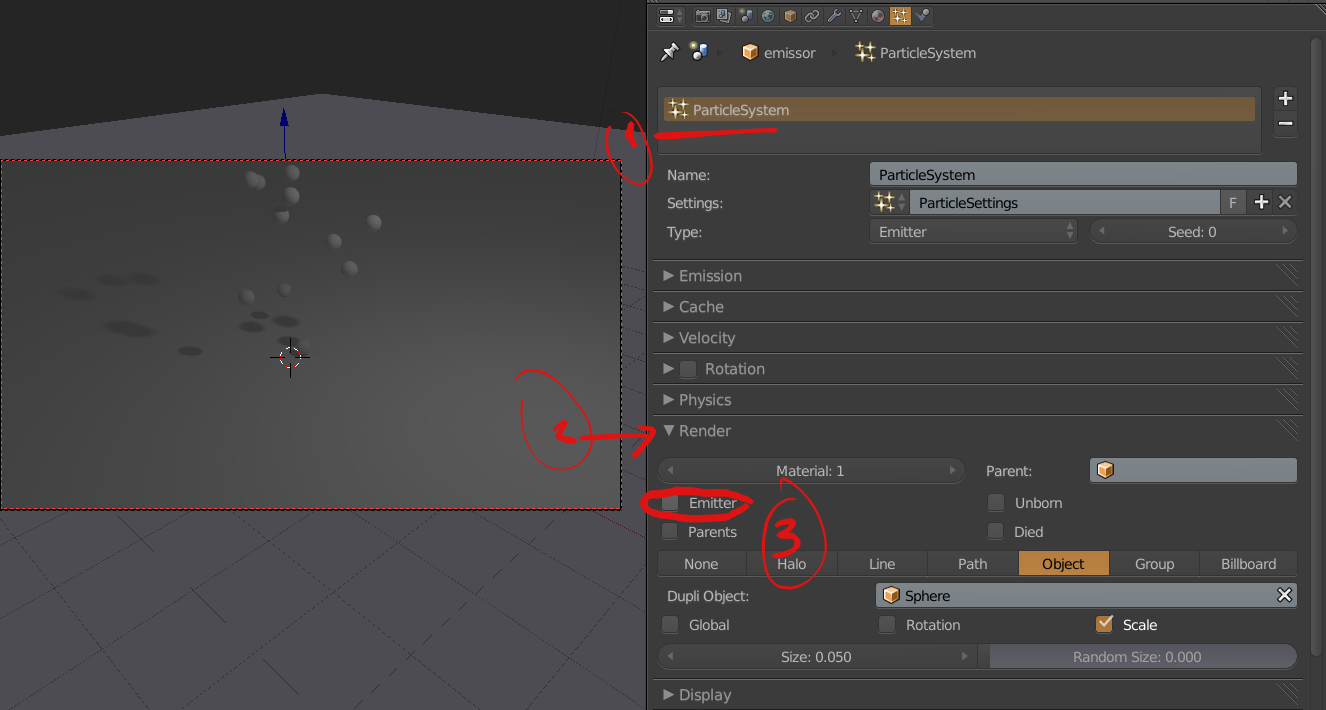
Task: Click the ParticleSystem breadcrumb entry
Action: (x=916, y=53)
